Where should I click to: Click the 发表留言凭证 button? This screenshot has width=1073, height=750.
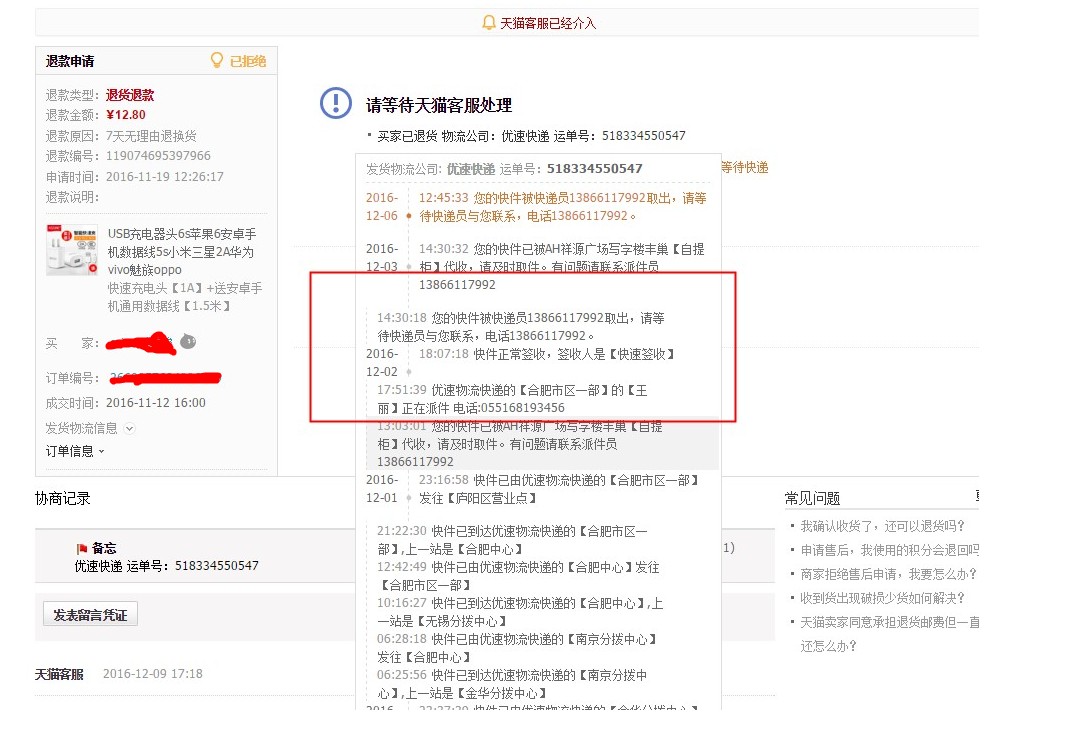pyautogui.click(x=90, y=615)
